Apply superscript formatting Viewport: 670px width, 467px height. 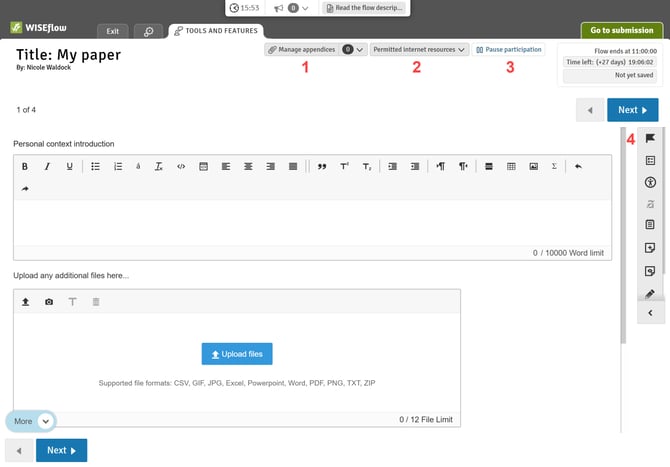344,167
